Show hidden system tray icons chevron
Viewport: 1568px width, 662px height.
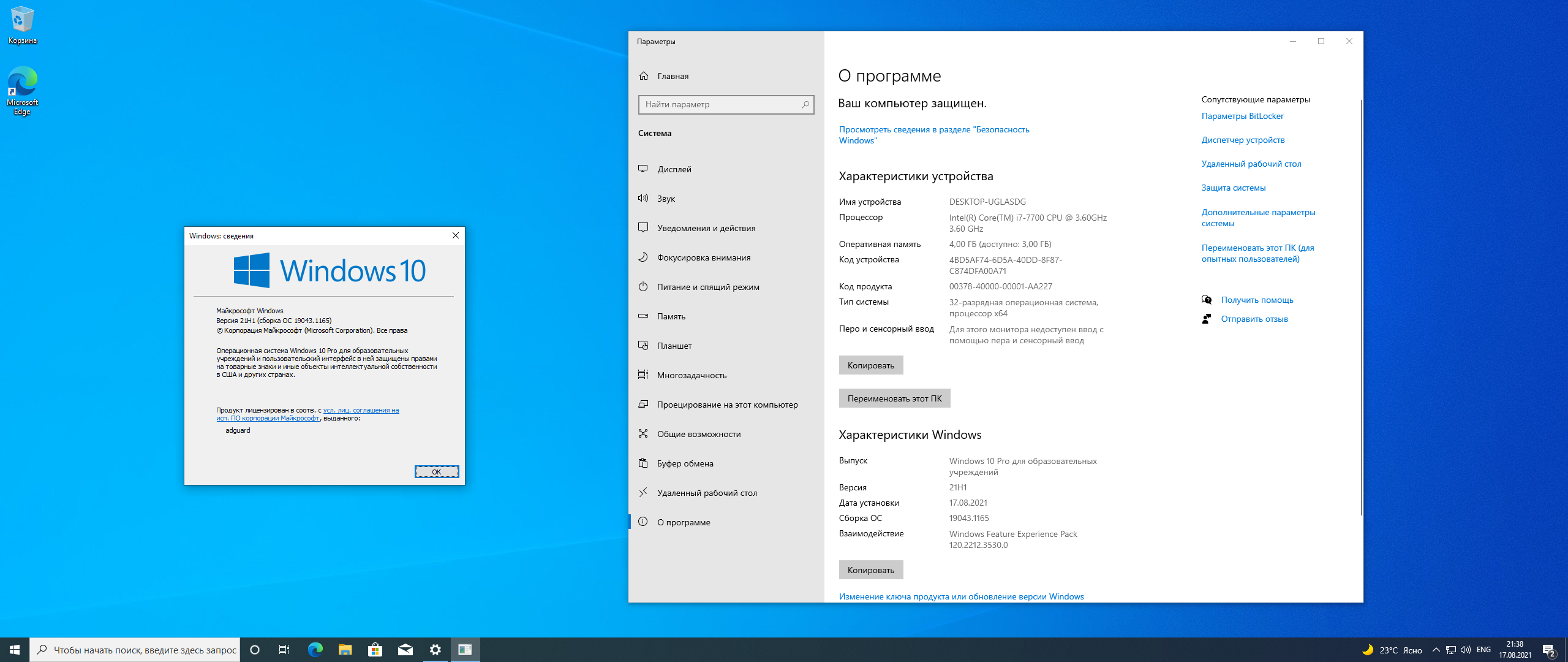tap(1436, 650)
